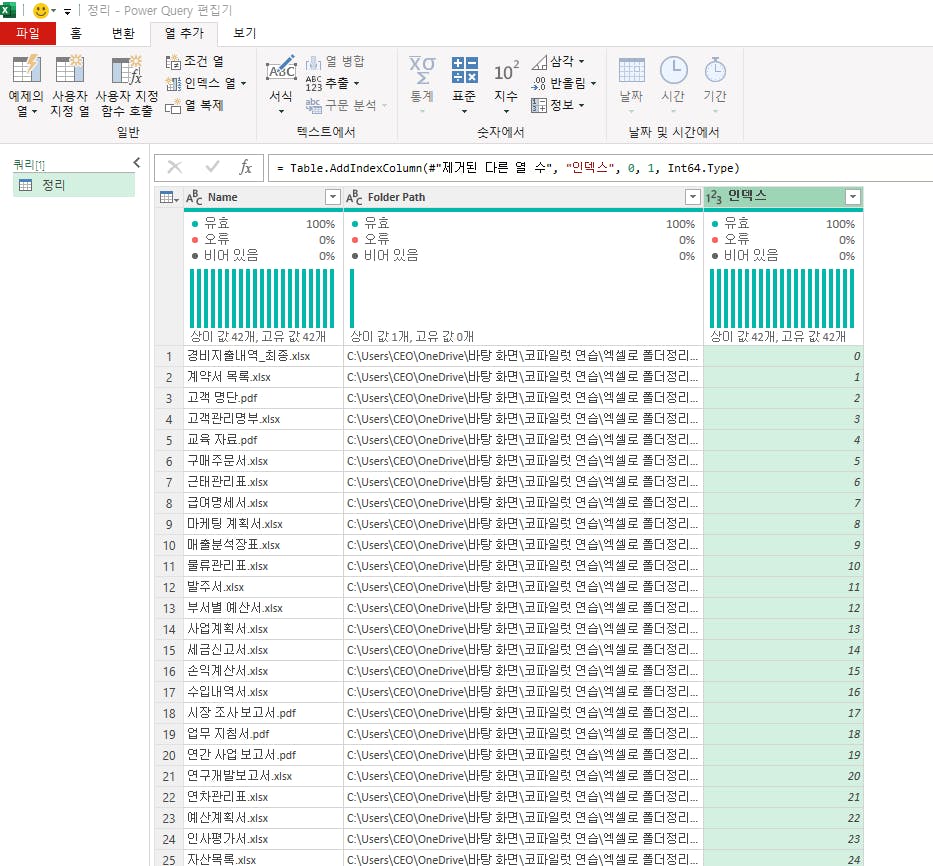Click the cancel X icon in formula bar
This screenshot has height=866, width=933.
point(174,167)
